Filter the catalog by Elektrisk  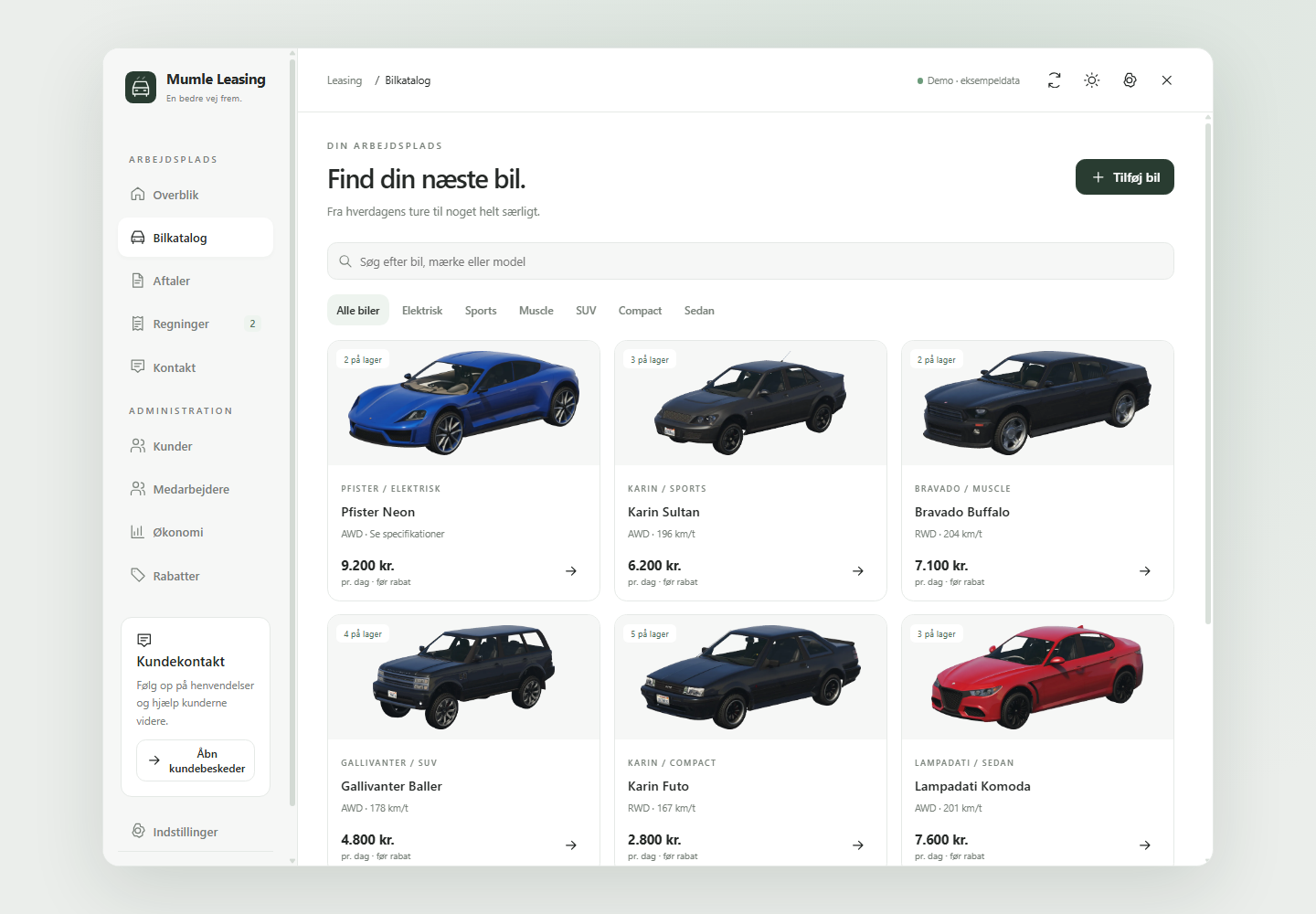[422, 311]
